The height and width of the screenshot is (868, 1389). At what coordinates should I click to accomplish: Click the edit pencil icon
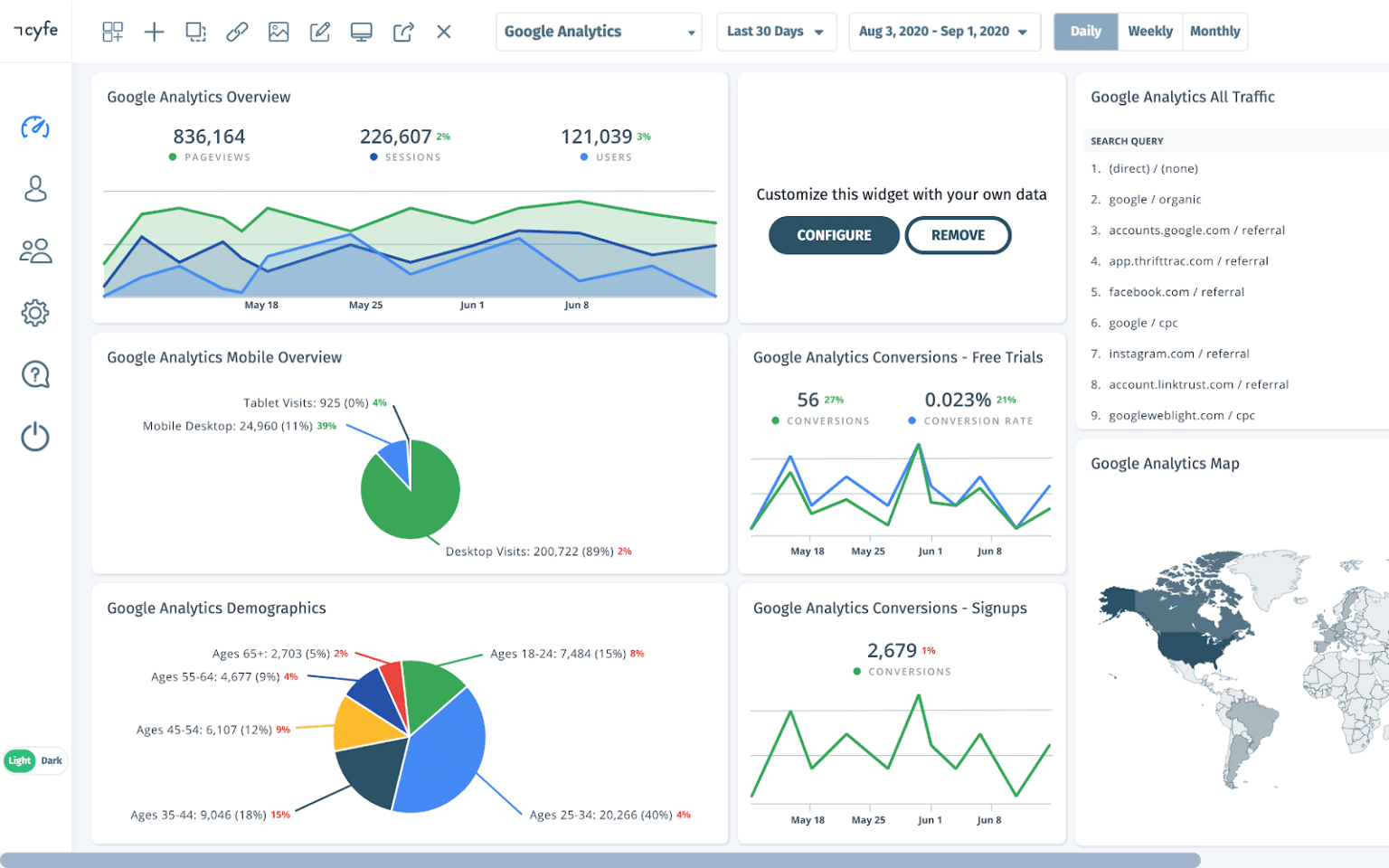point(320,32)
